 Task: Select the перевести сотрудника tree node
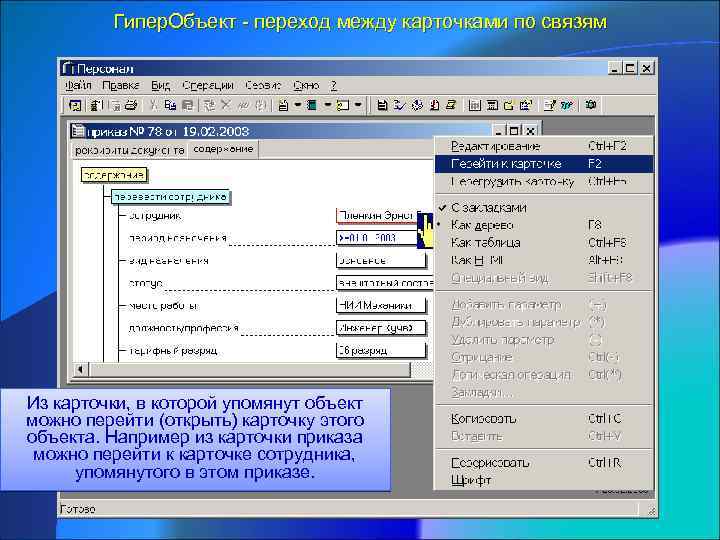click(170, 197)
